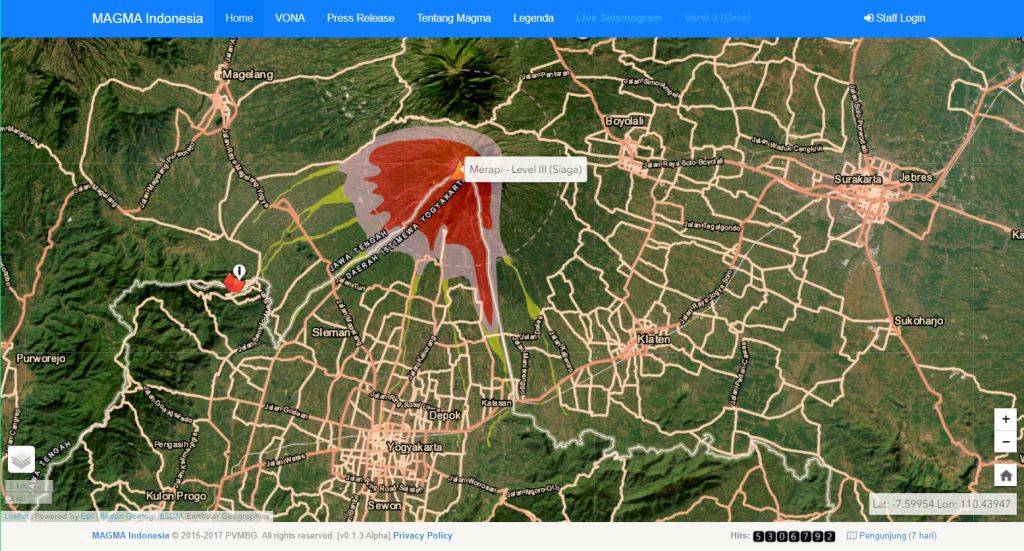Click the MAGMA Indonesia footer link
Image resolution: width=1024 pixels, height=551 pixels.
[130, 536]
